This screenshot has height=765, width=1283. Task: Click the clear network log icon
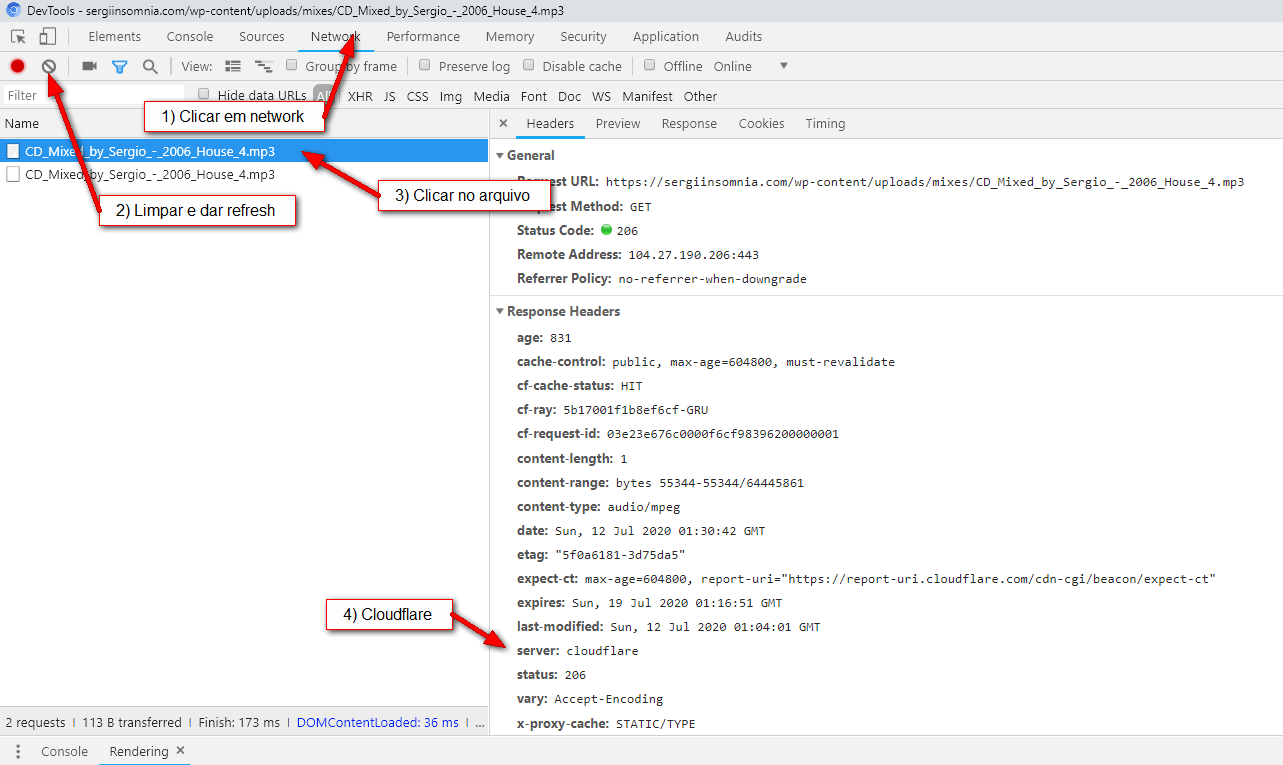[48, 66]
